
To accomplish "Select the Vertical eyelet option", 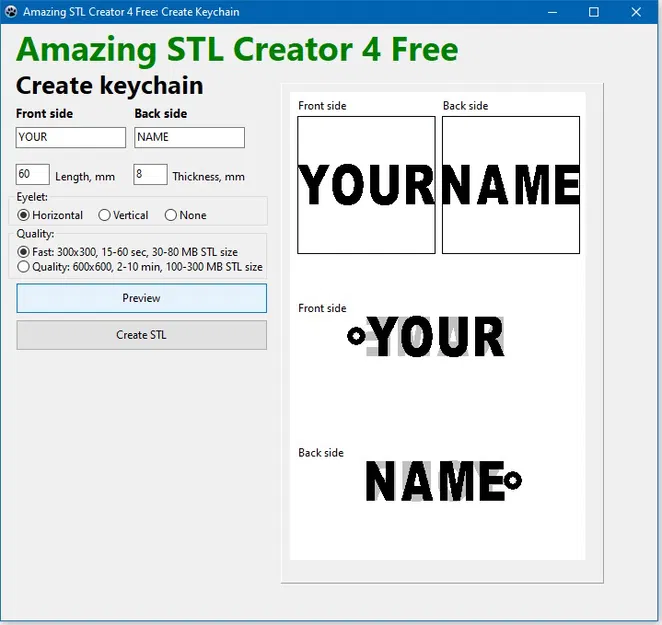I will 123,215.
